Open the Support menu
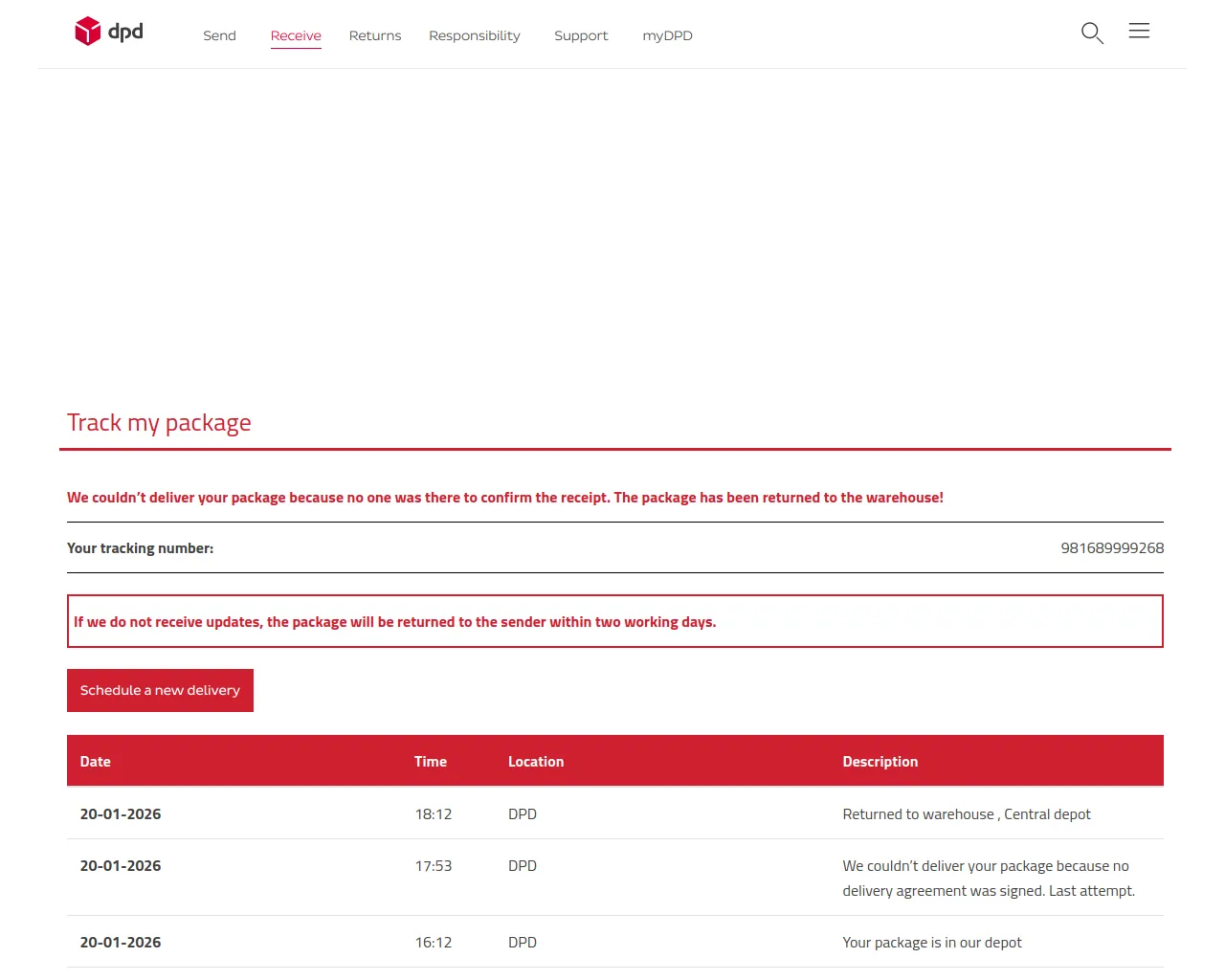1225x980 pixels. 581,35
